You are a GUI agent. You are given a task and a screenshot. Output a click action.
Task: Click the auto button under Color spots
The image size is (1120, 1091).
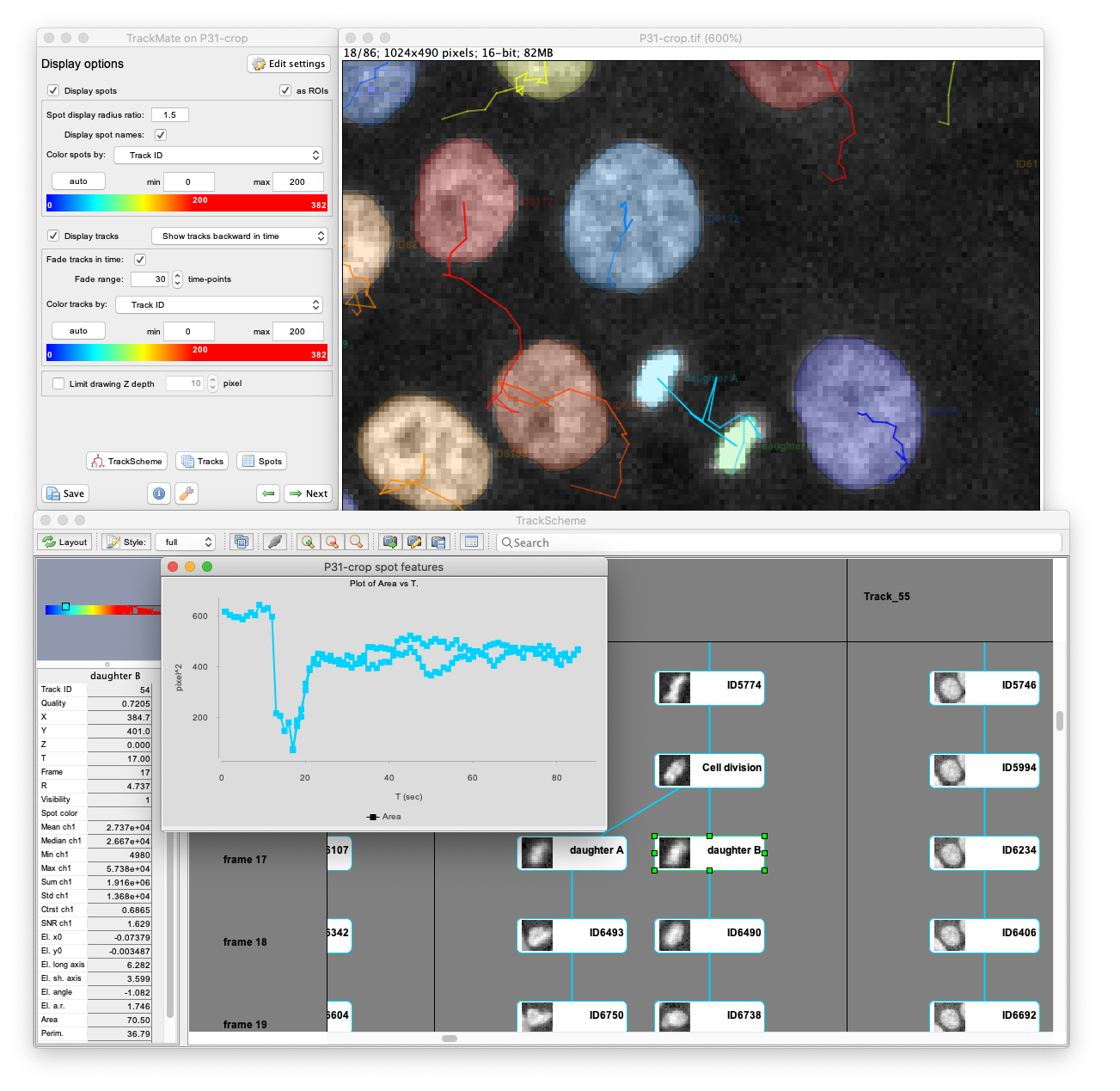pyautogui.click(x=77, y=181)
